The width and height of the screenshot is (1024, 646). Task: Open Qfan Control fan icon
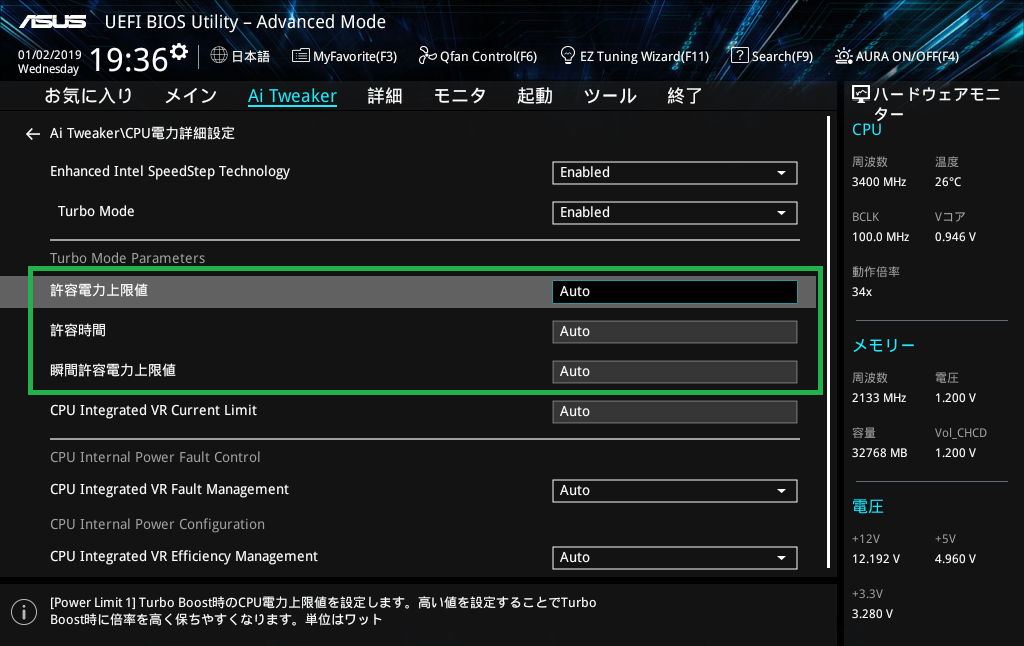(427, 56)
